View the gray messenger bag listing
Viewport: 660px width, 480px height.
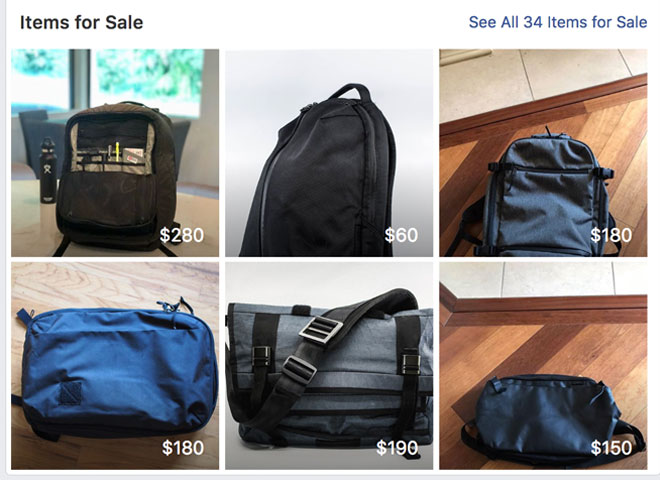(329, 366)
